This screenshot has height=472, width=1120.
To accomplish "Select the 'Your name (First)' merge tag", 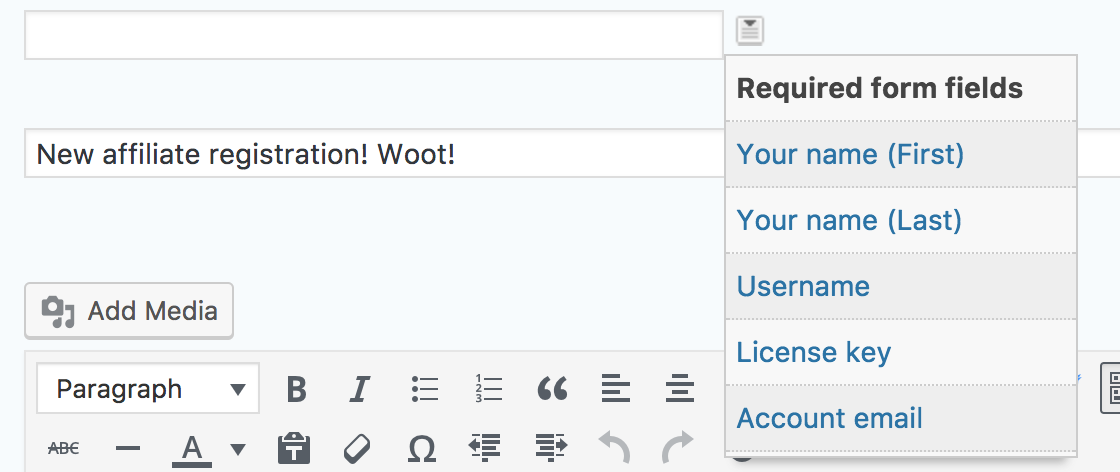I will coord(901,154).
